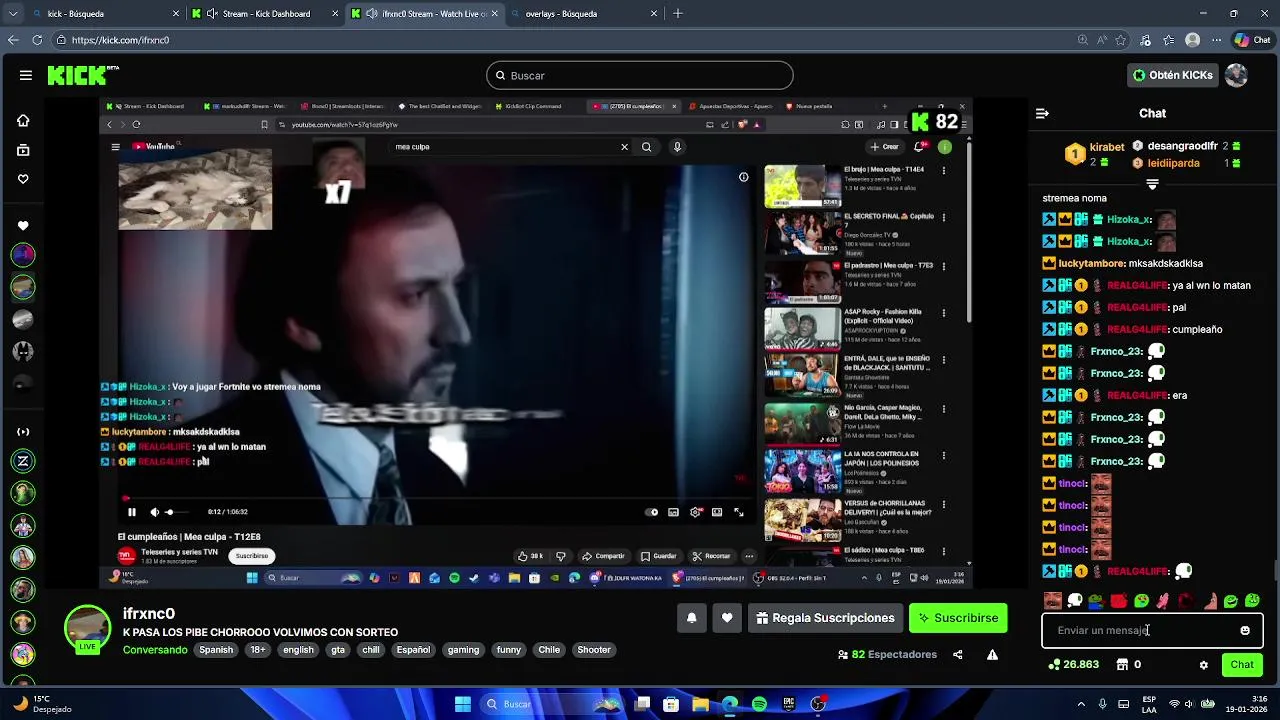This screenshot has height=720, width=1280.
Task: Click ifrxnc0 LIVE channel avatar
Action: coord(87,628)
